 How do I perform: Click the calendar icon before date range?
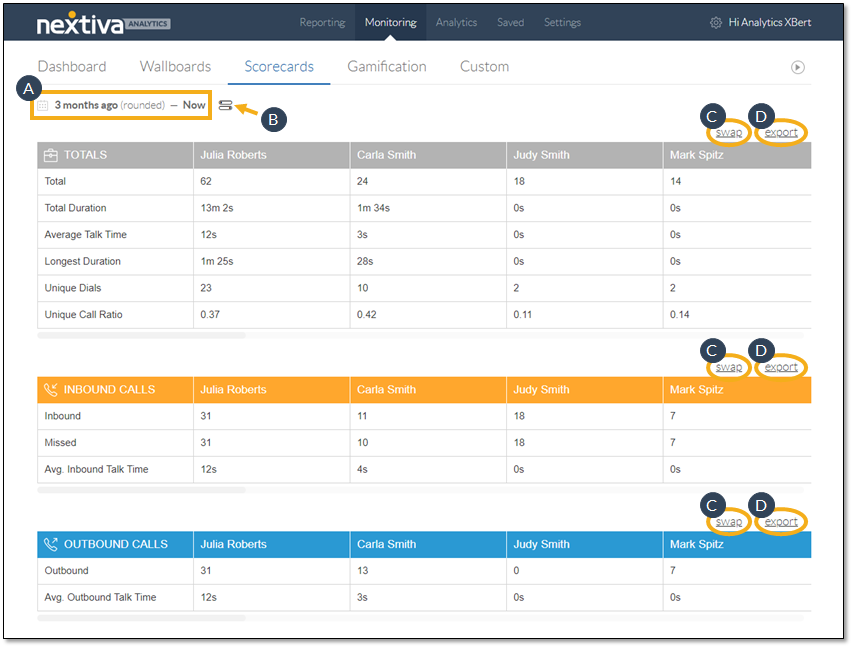click(x=43, y=105)
